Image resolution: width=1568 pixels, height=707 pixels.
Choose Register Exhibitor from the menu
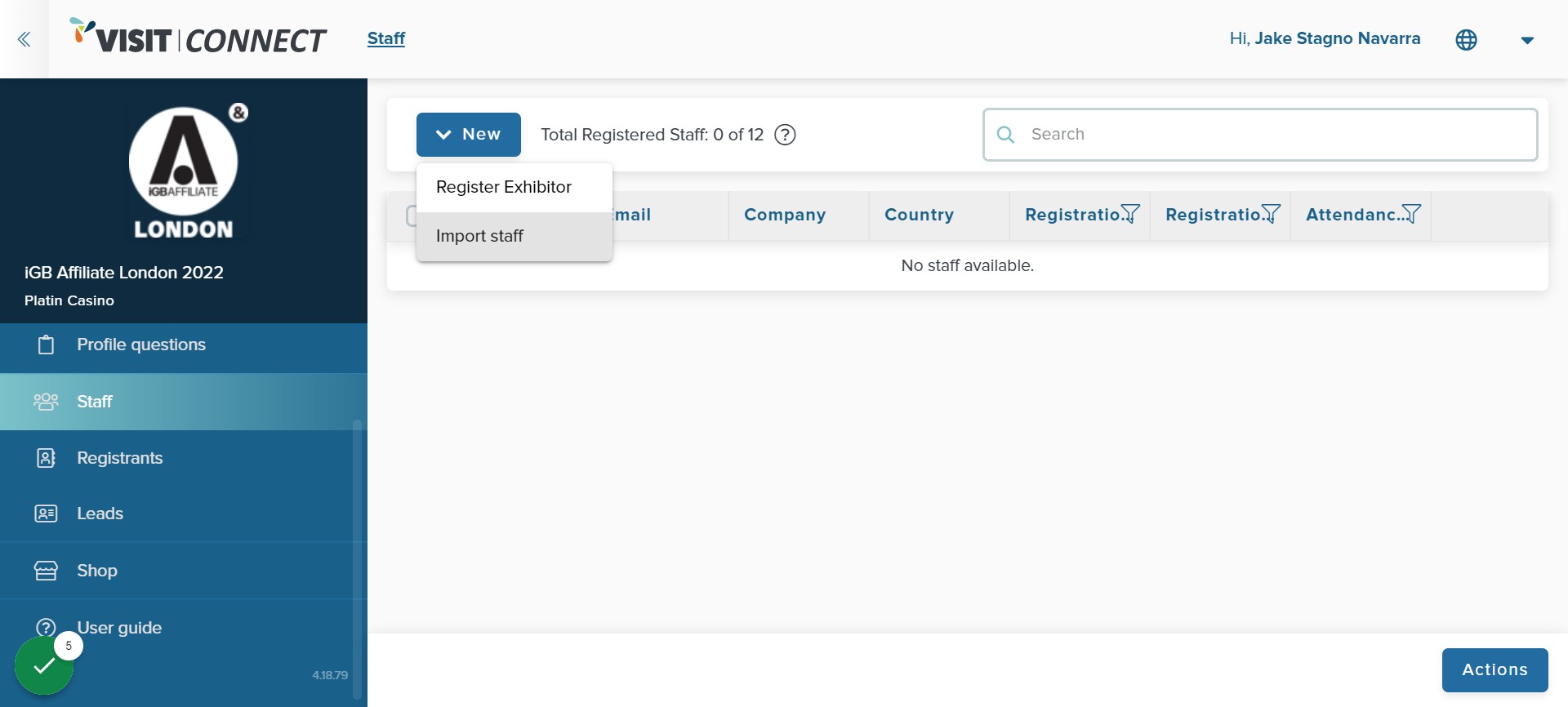tap(514, 188)
